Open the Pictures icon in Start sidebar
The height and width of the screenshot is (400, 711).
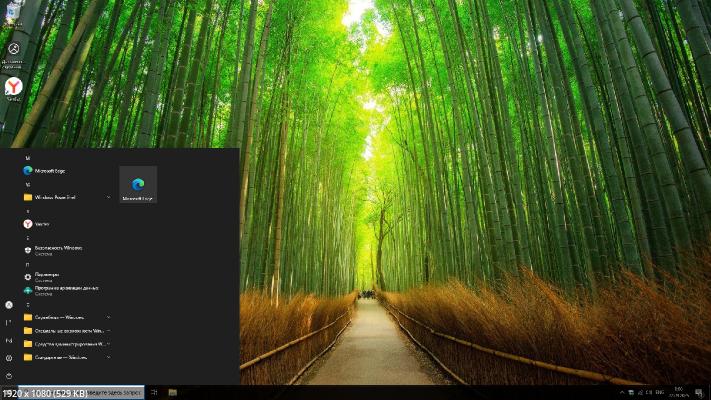click(9, 340)
